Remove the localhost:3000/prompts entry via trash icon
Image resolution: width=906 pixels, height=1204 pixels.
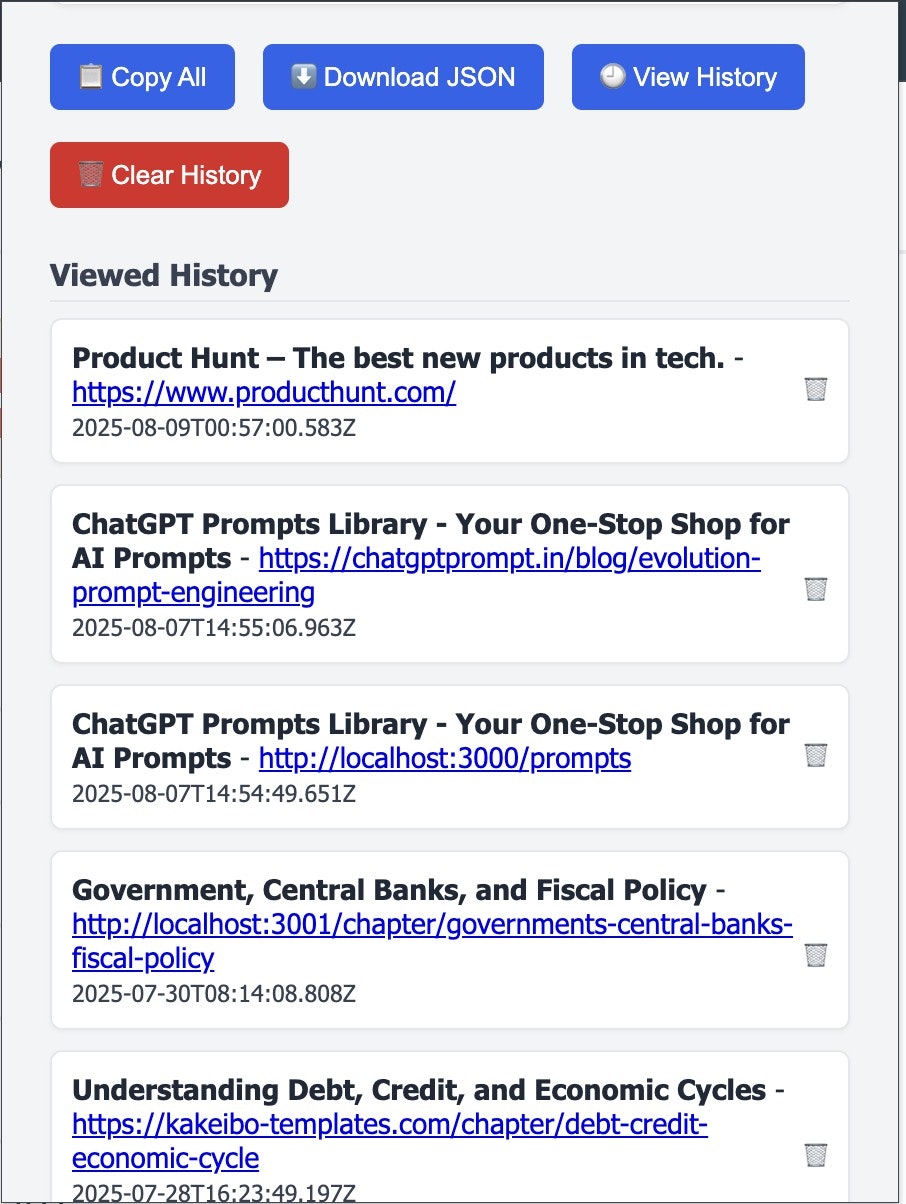815,755
